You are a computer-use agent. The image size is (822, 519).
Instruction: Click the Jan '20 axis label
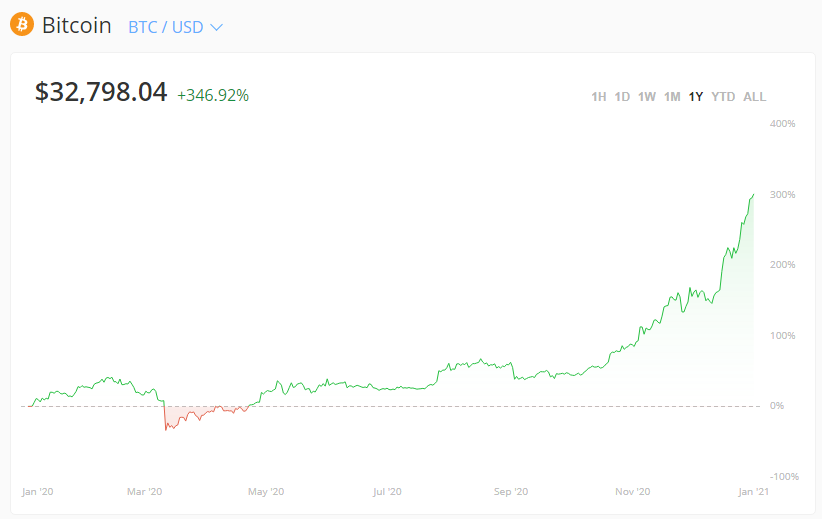point(37,492)
